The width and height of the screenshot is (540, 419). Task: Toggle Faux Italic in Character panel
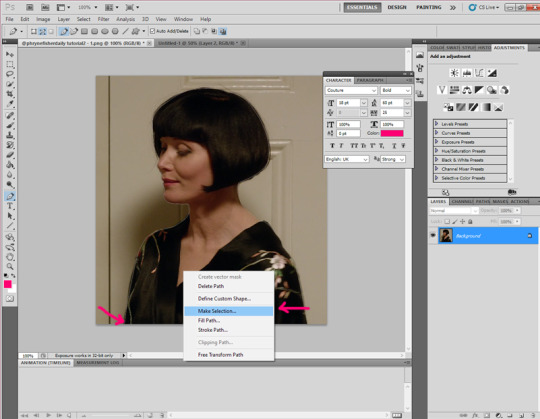tap(341, 146)
